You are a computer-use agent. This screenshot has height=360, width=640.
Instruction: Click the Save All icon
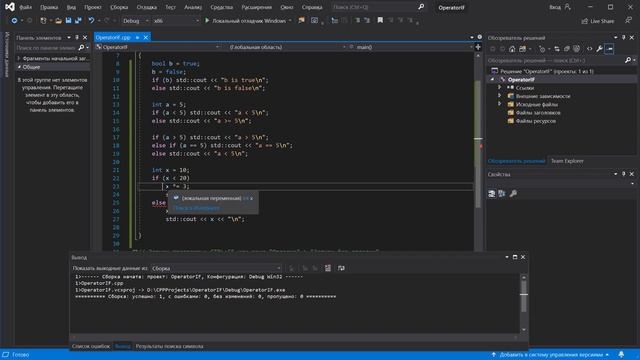(x=78, y=20)
